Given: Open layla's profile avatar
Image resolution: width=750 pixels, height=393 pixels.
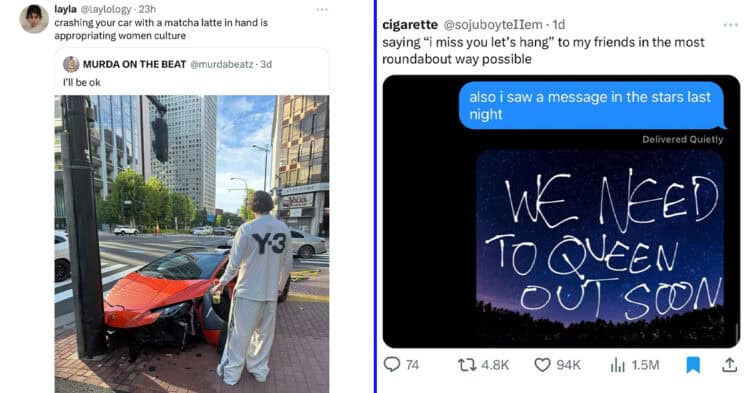Looking at the screenshot, I should (x=33, y=19).
